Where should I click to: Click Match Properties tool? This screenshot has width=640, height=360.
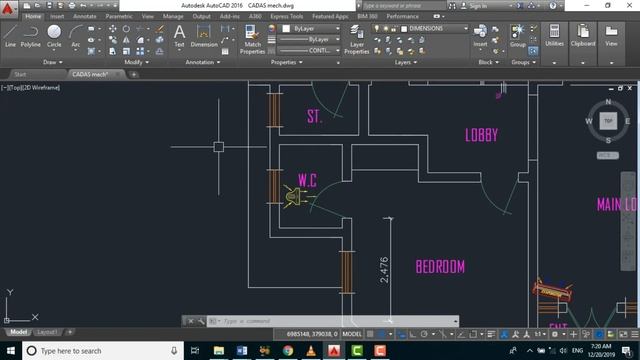tap(252, 39)
